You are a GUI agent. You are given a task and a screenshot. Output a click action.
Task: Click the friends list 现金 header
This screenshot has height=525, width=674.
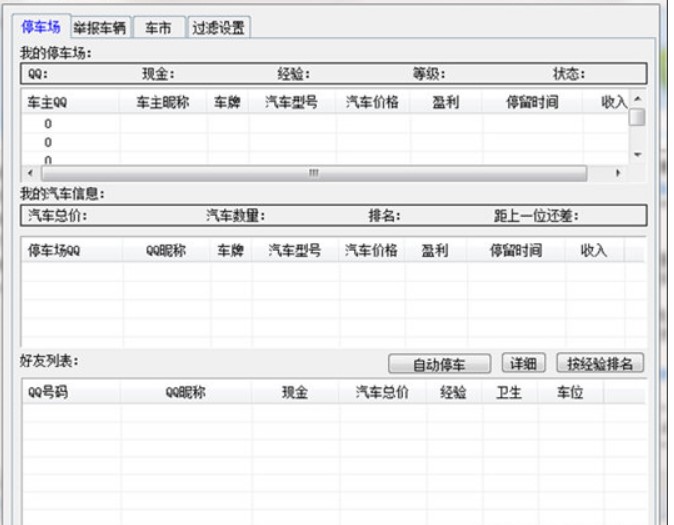pyautogui.click(x=294, y=392)
